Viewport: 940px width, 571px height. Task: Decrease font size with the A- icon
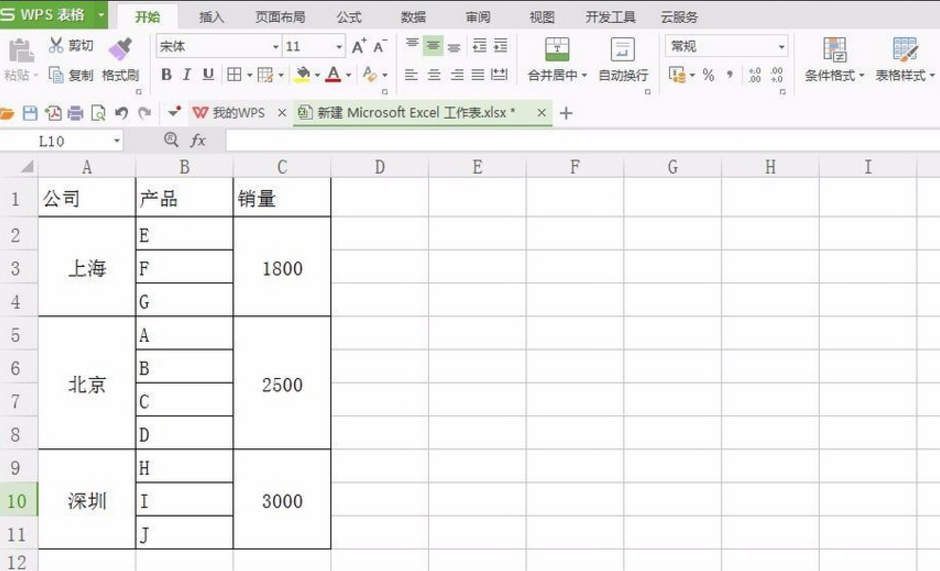tap(380, 46)
